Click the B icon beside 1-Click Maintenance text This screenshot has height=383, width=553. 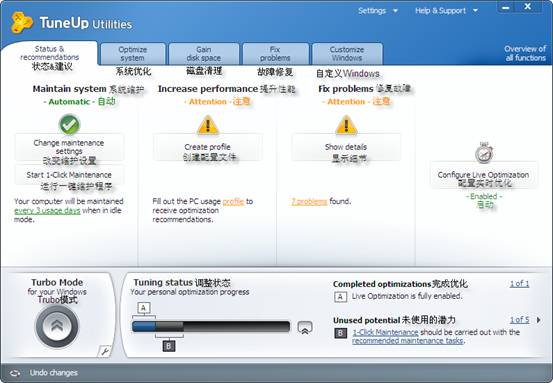coord(340,333)
